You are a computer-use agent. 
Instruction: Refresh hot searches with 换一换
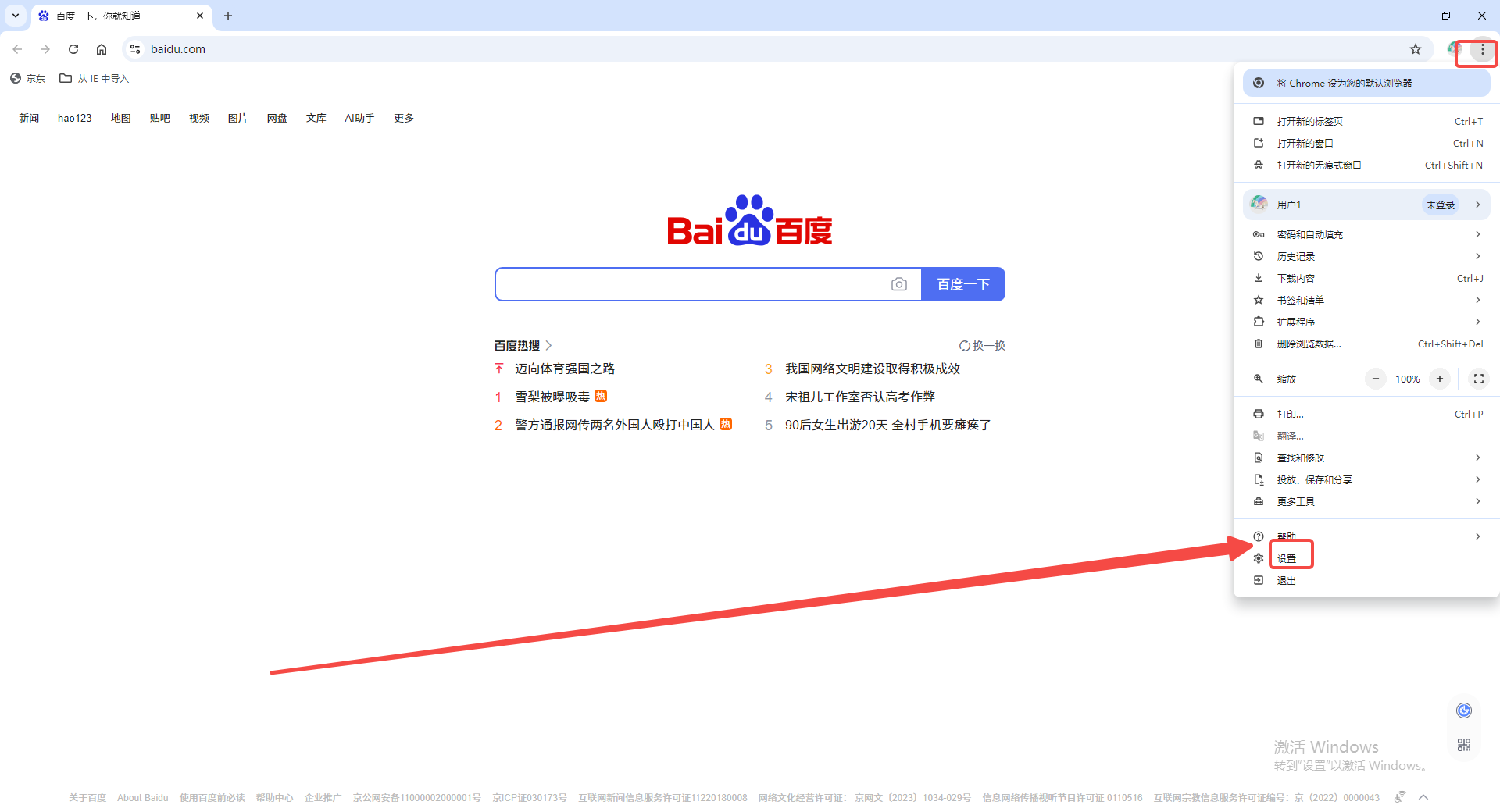point(983,346)
